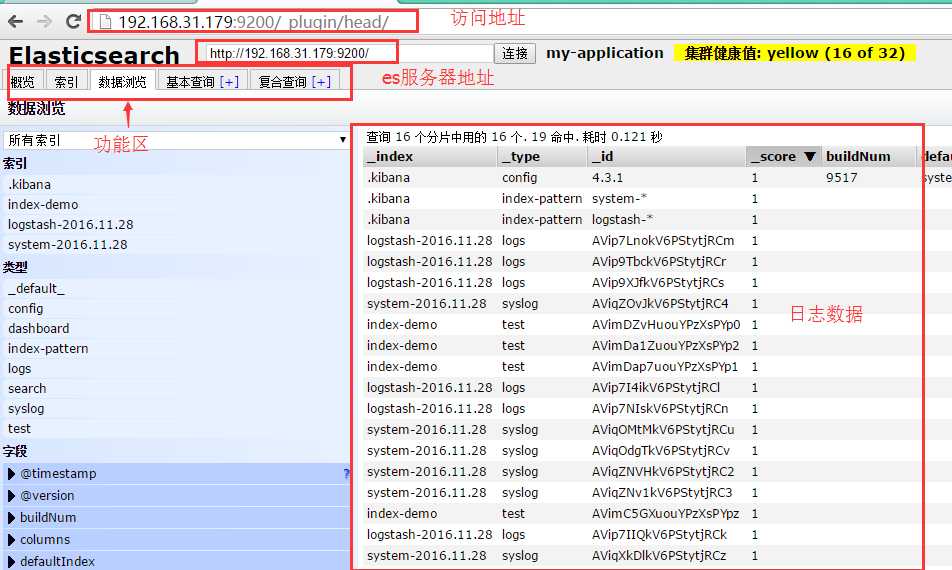Screen dimensions: 952x570
Task: Select logstash-2016.11.28 in sidebar index list
Action: (x=70, y=225)
